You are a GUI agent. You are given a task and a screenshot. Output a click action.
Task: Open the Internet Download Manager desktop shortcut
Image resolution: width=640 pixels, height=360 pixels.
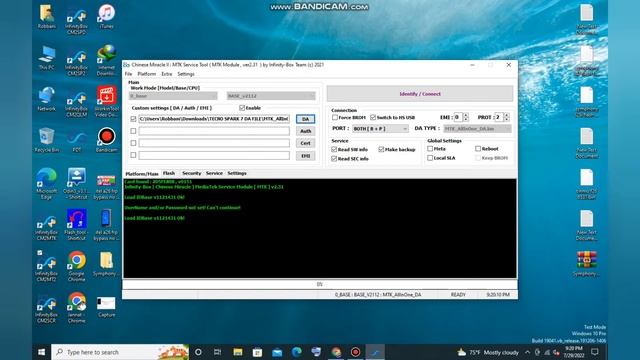click(x=107, y=61)
